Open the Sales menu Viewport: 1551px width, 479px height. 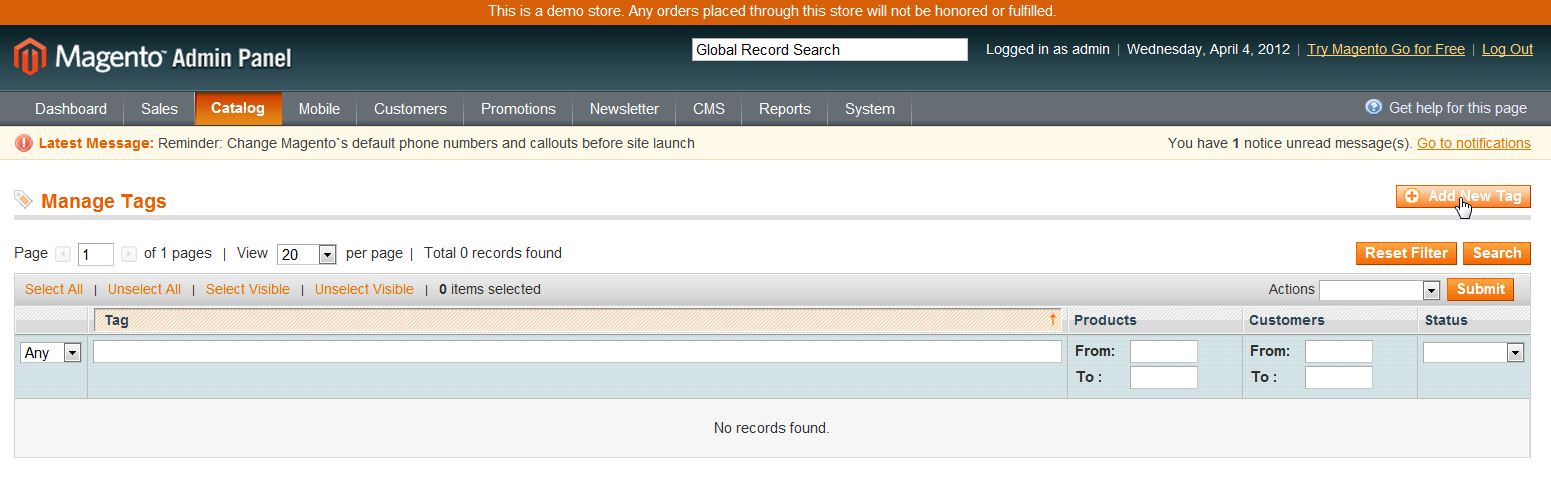click(x=159, y=109)
